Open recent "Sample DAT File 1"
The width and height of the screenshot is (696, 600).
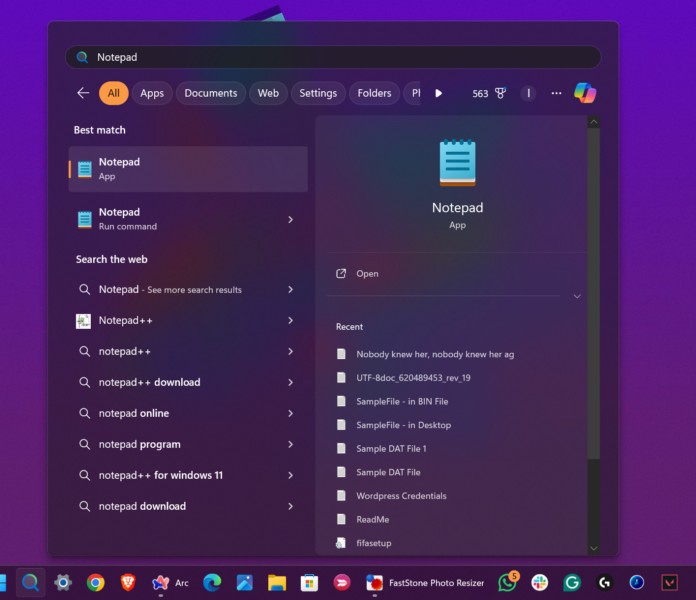391,449
